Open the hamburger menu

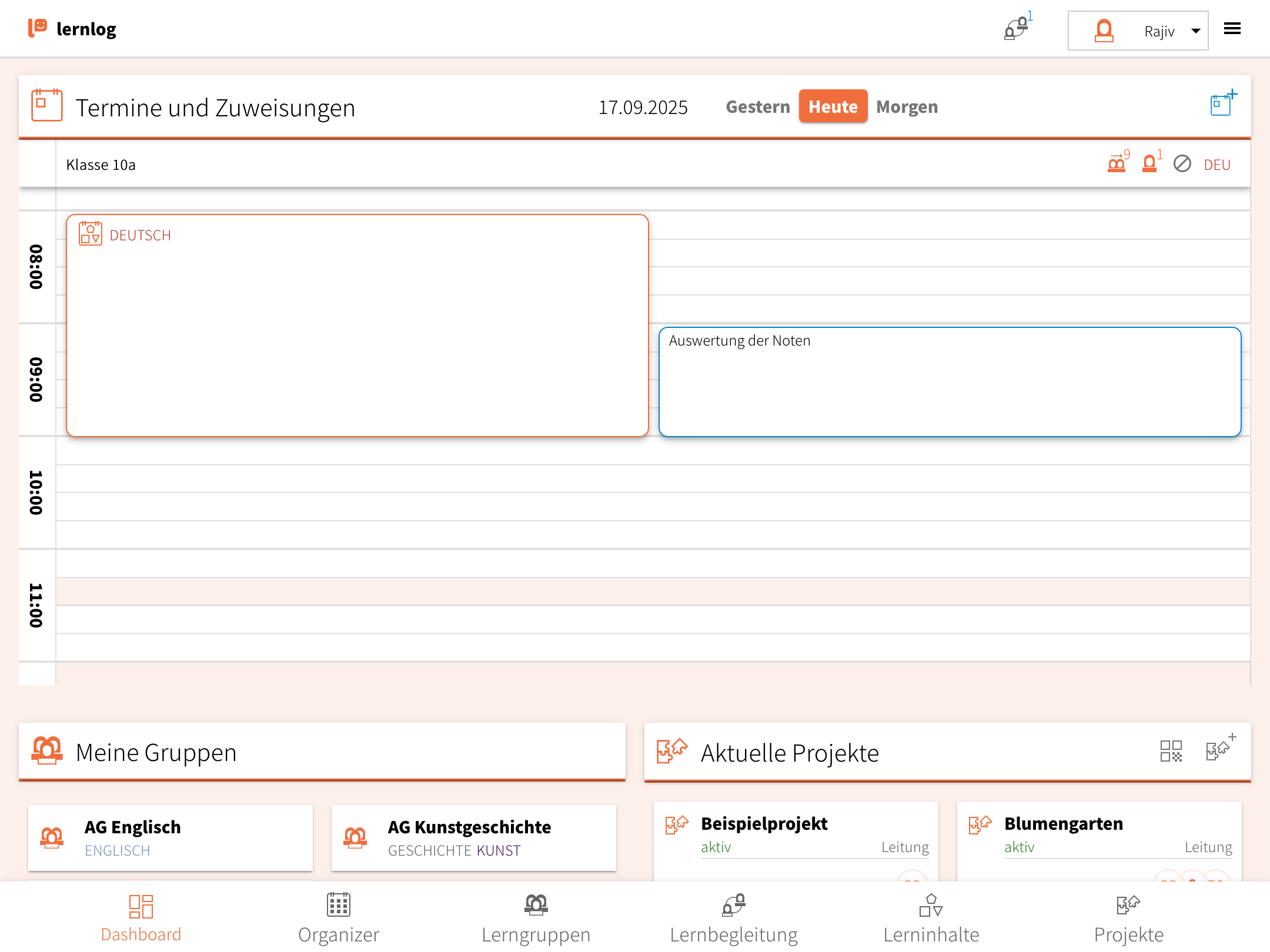(1232, 29)
